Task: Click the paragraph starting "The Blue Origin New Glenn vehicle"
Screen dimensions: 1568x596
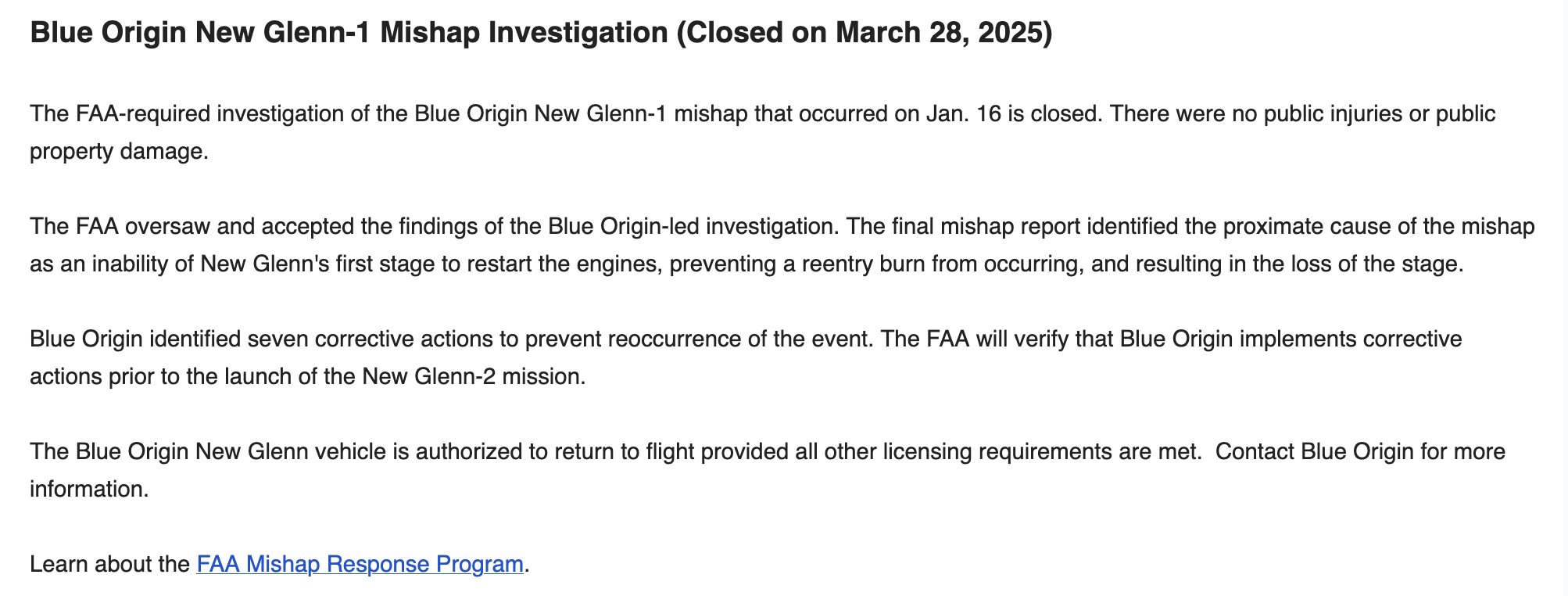Action: point(768,470)
